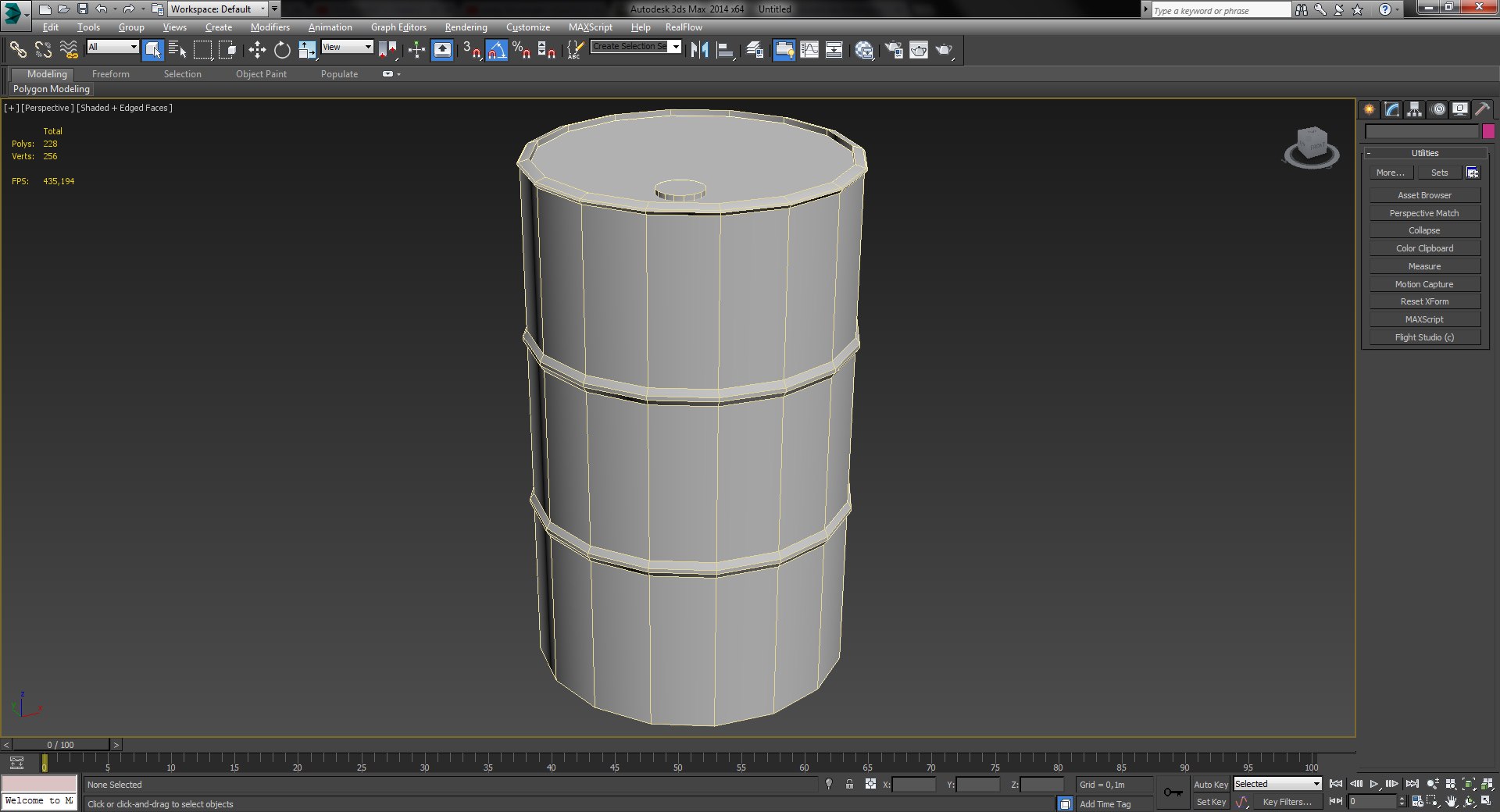
Task: Collapse the Utilities rollout
Action: click(1424, 153)
